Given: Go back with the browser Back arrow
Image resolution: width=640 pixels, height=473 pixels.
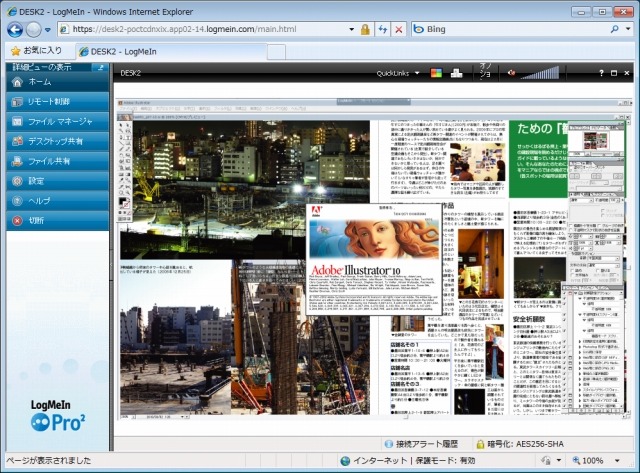Looking at the screenshot, I should [15, 29].
